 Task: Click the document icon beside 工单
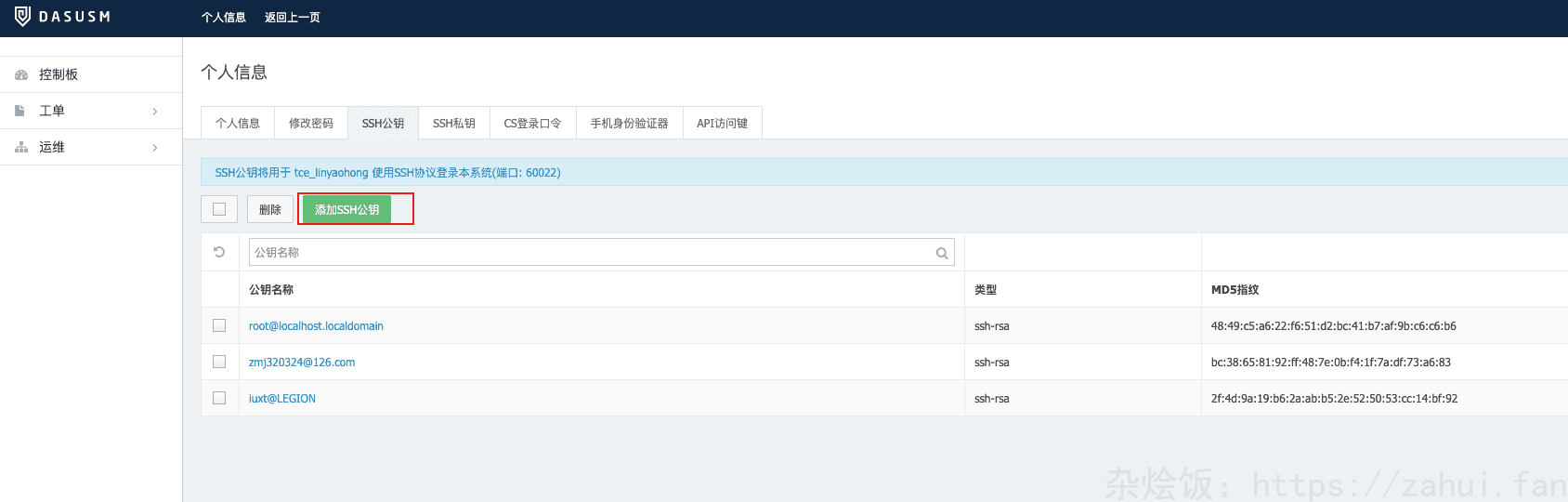(x=20, y=111)
